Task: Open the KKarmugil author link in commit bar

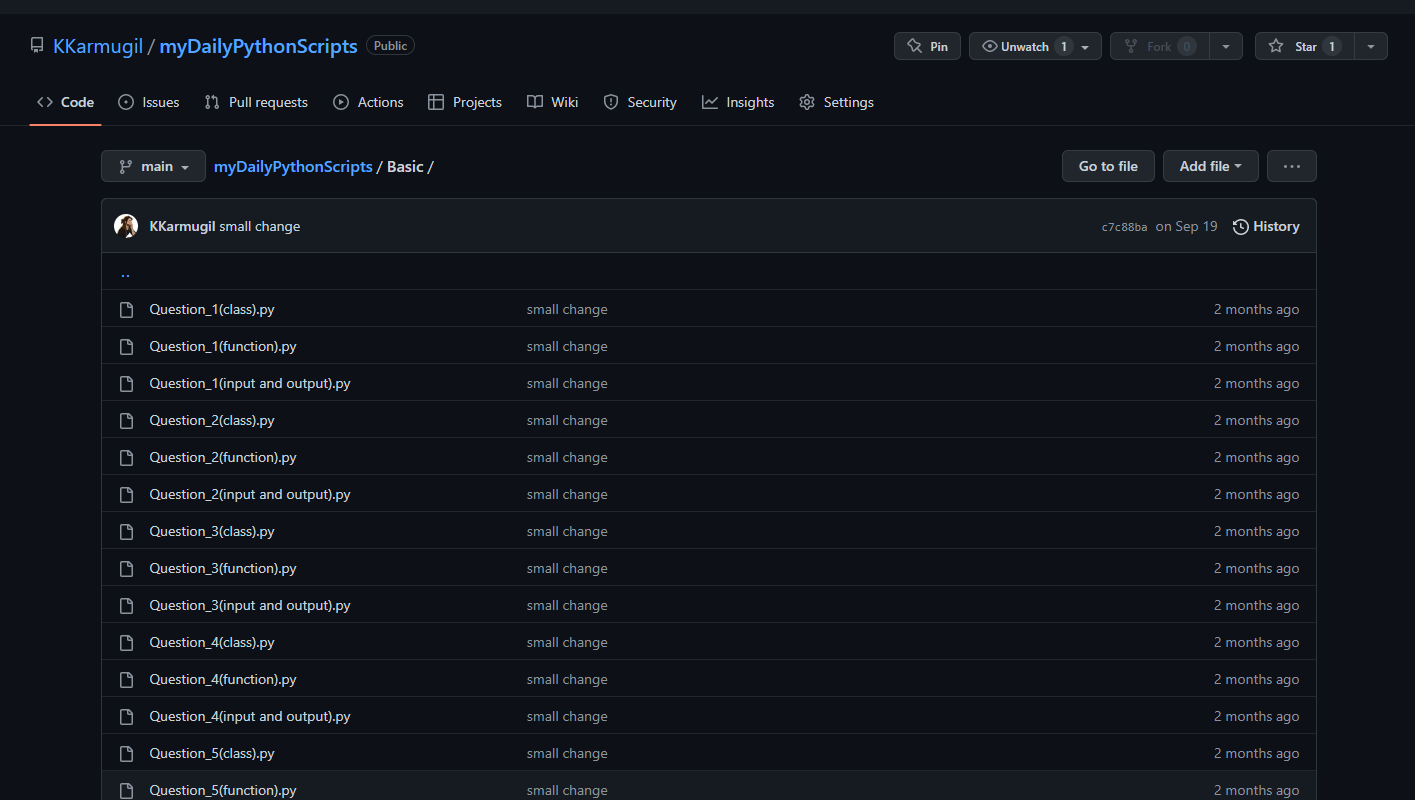Action: 182,226
